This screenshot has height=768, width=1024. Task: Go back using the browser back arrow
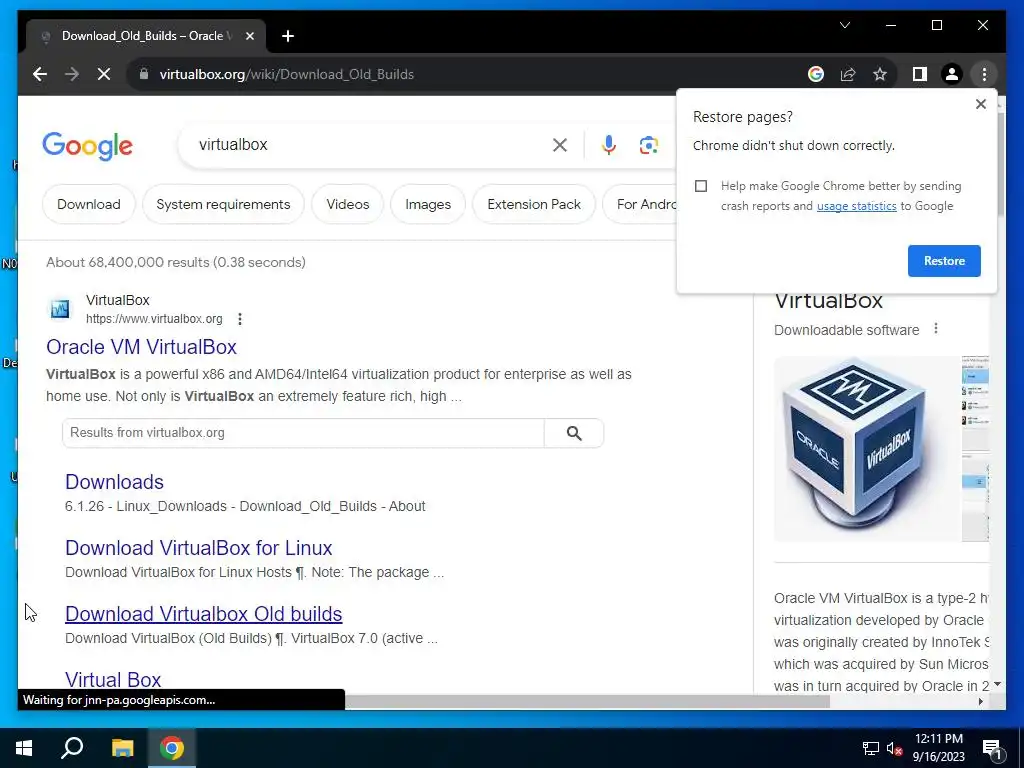40,74
